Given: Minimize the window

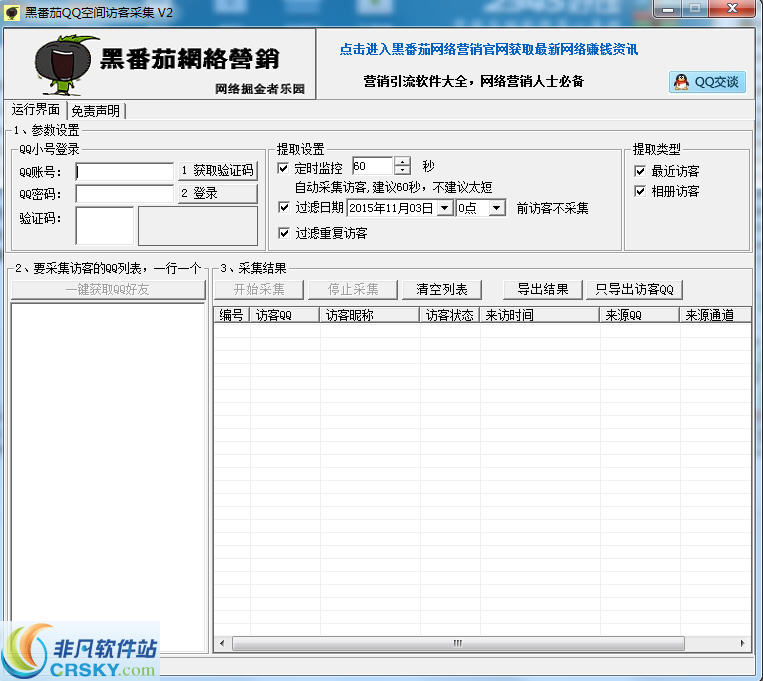Looking at the screenshot, I should [x=669, y=9].
